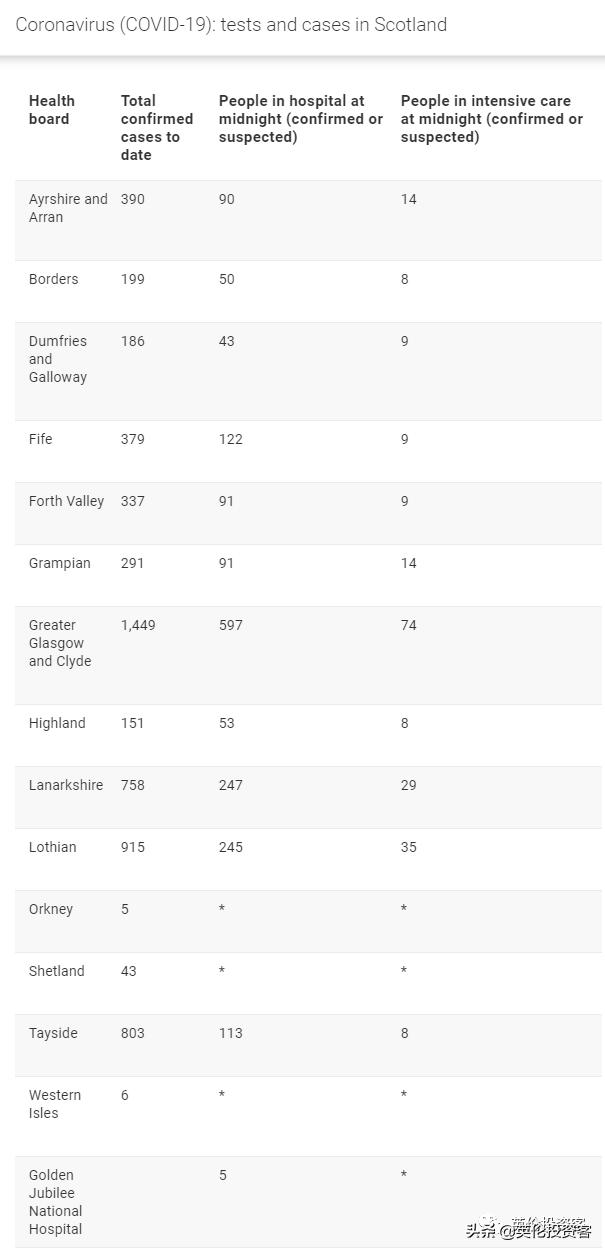This screenshot has width=605, height=1252.
Task: Select the Dumfries and Galloway row label
Action: pyautogui.click(x=58, y=359)
